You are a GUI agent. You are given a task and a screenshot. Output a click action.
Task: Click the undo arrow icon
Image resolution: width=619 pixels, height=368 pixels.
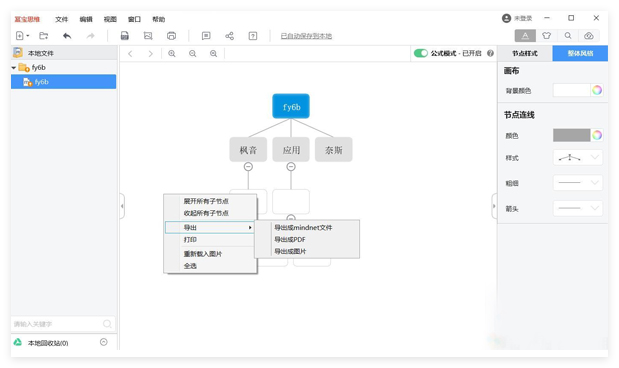(67, 36)
